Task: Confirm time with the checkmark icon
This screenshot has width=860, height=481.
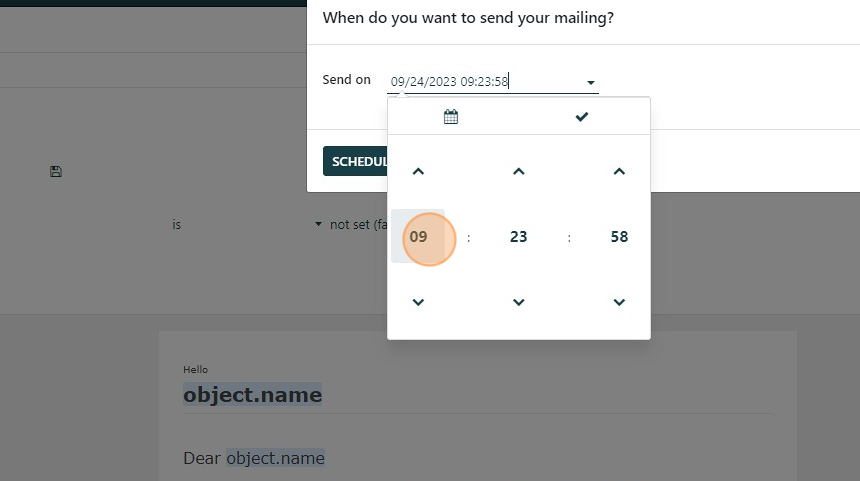Action: 582,116
